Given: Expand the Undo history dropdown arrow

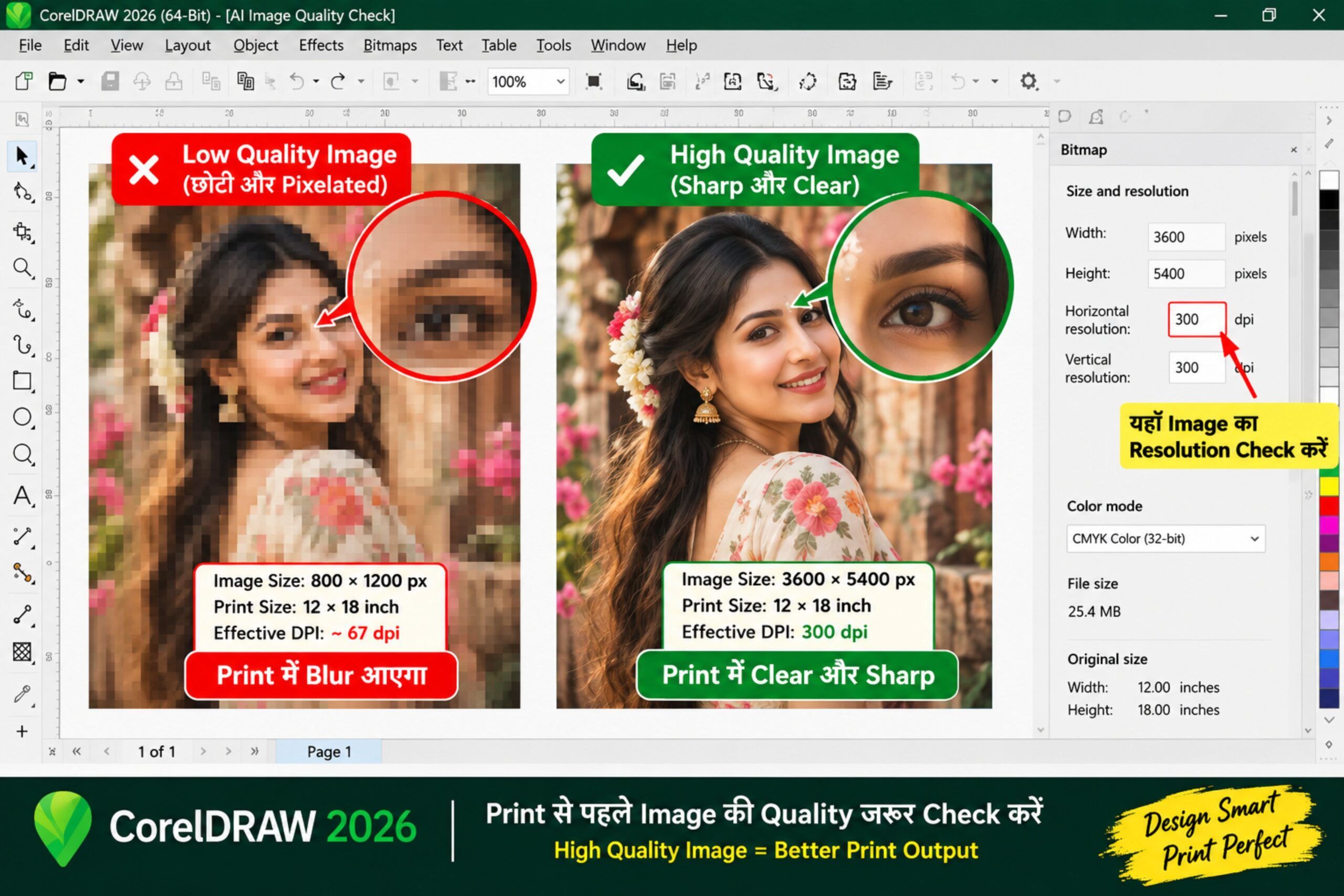Looking at the screenshot, I should [x=316, y=81].
